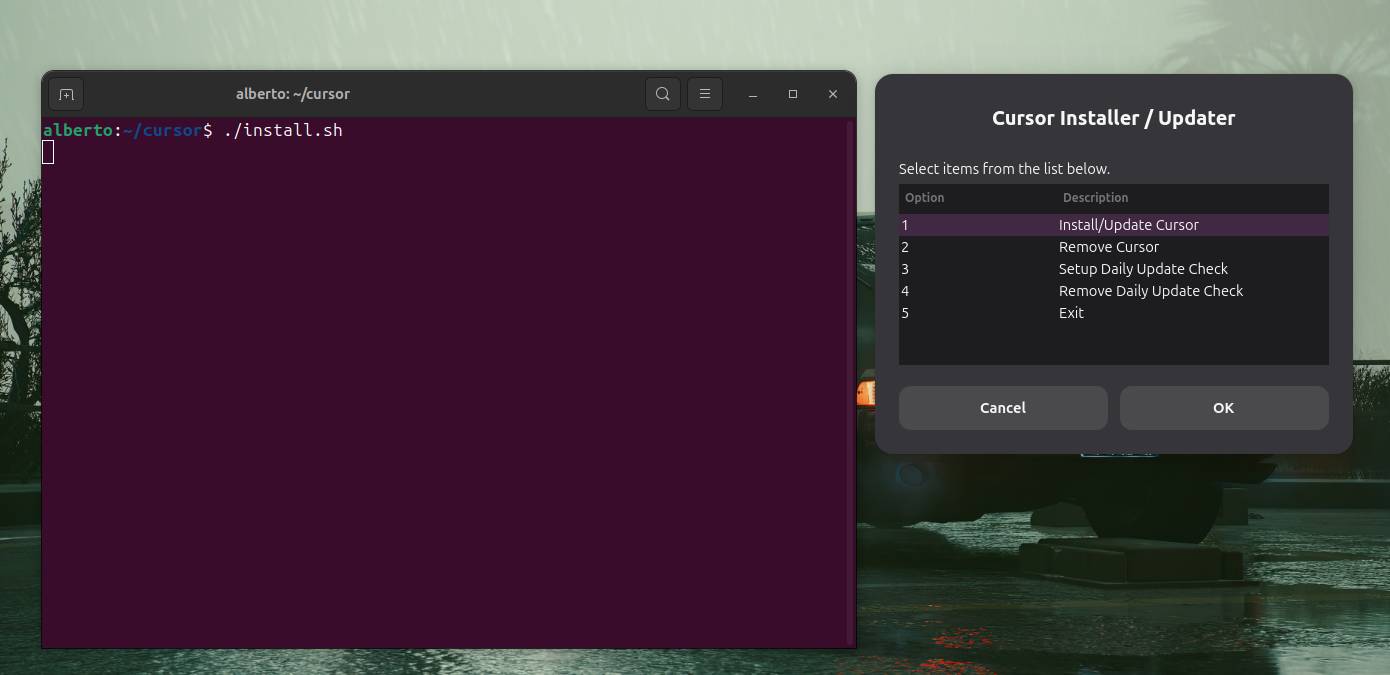This screenshot has width=1390, height=675.
Task: Choose Remove Daily Update Check
Action: point(1114,291)
